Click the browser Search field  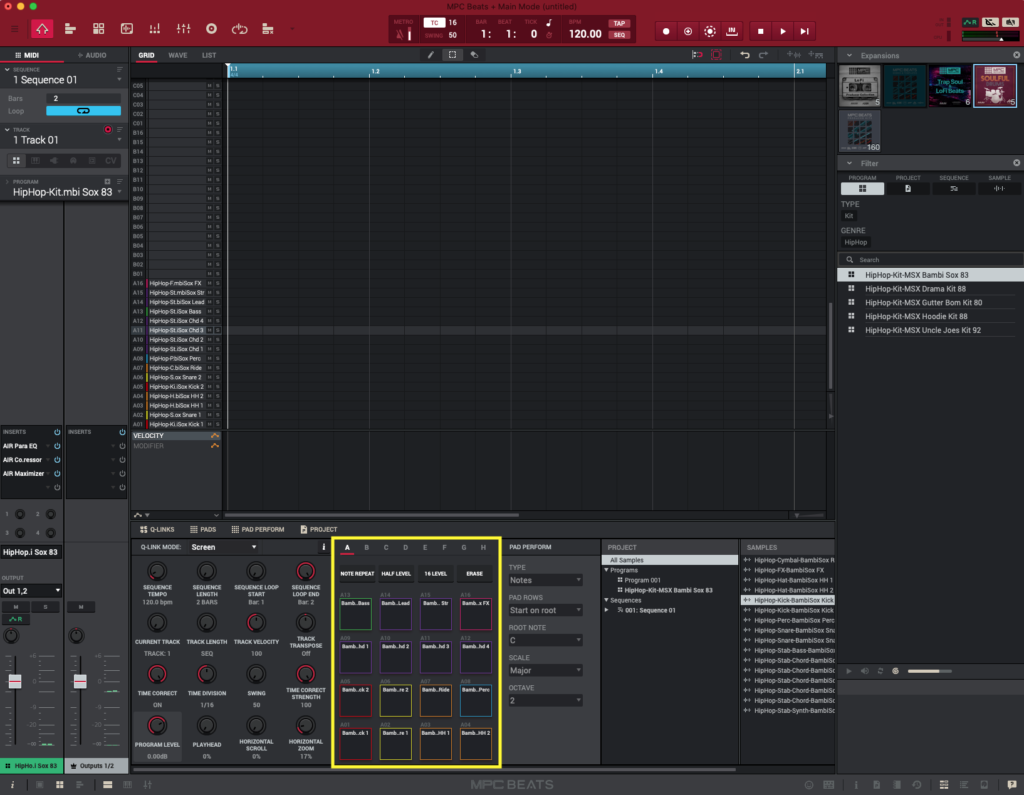tap(931, 260)
